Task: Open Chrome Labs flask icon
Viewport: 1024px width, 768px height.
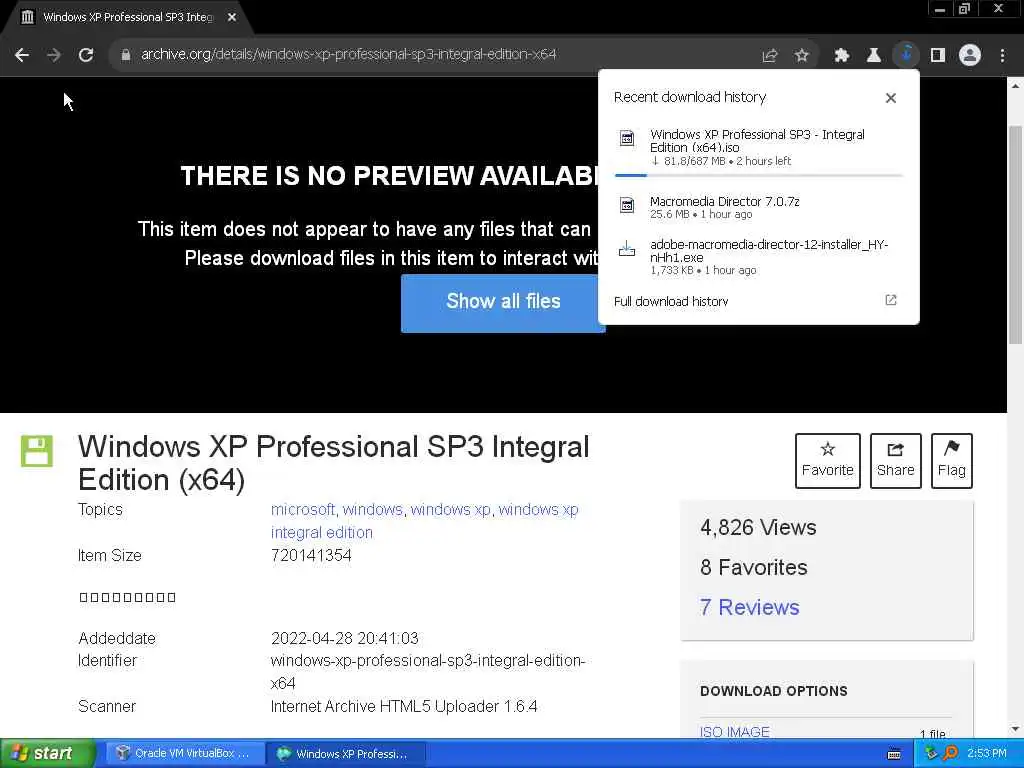Action: (x=873, y=56)
